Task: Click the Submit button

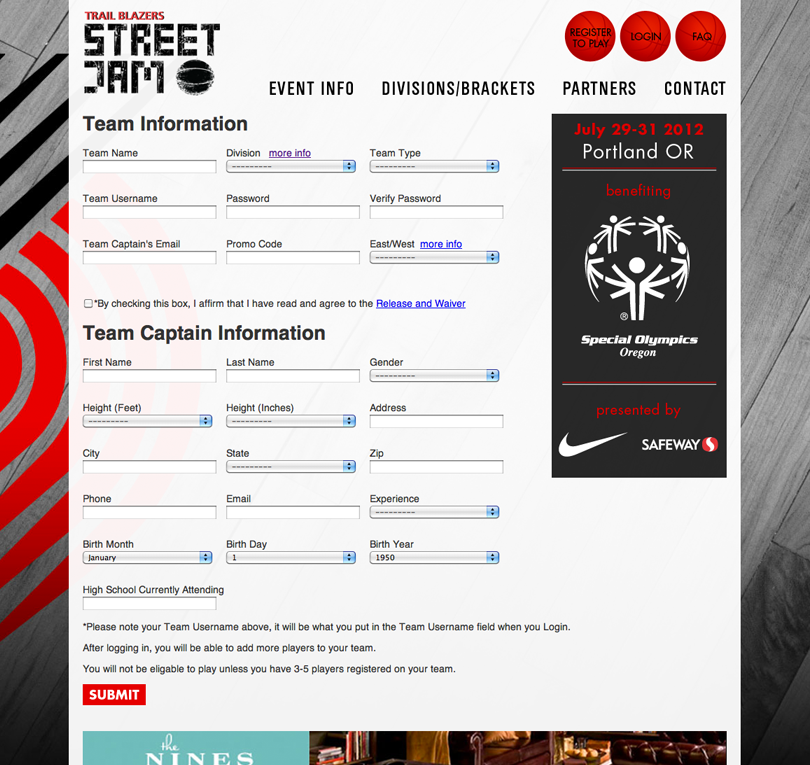Action: [114, 695]
